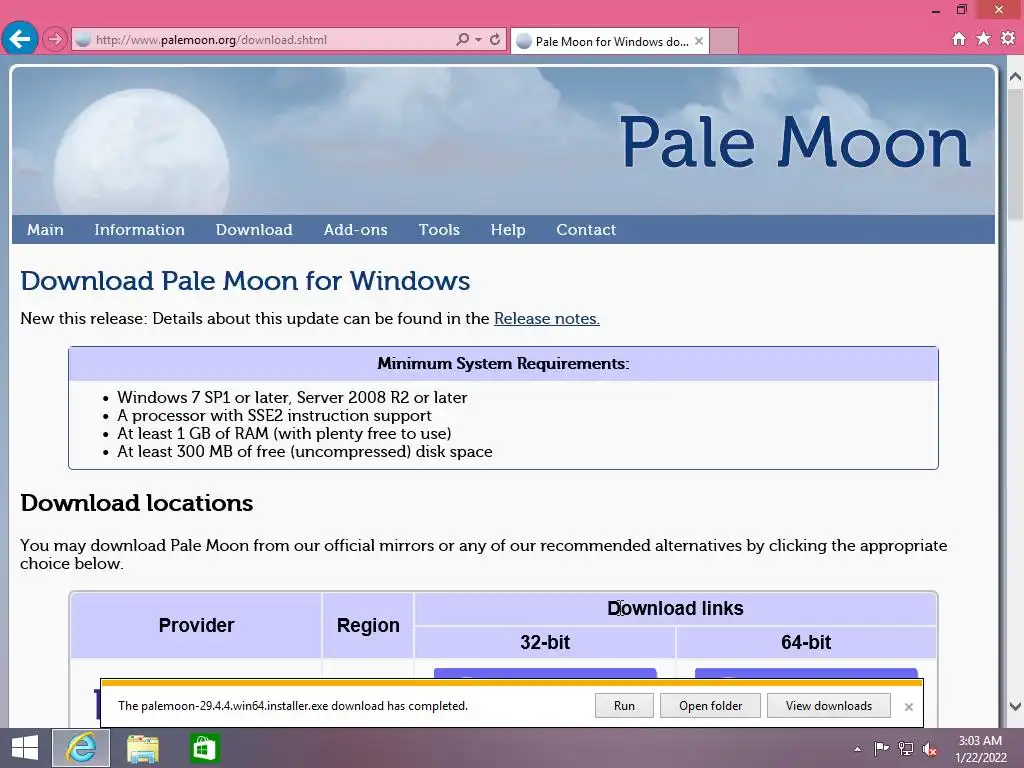The width and height of the screenshot is (1024, 768).
Task: Restore down the browser window
Action: tap(961, 10)
